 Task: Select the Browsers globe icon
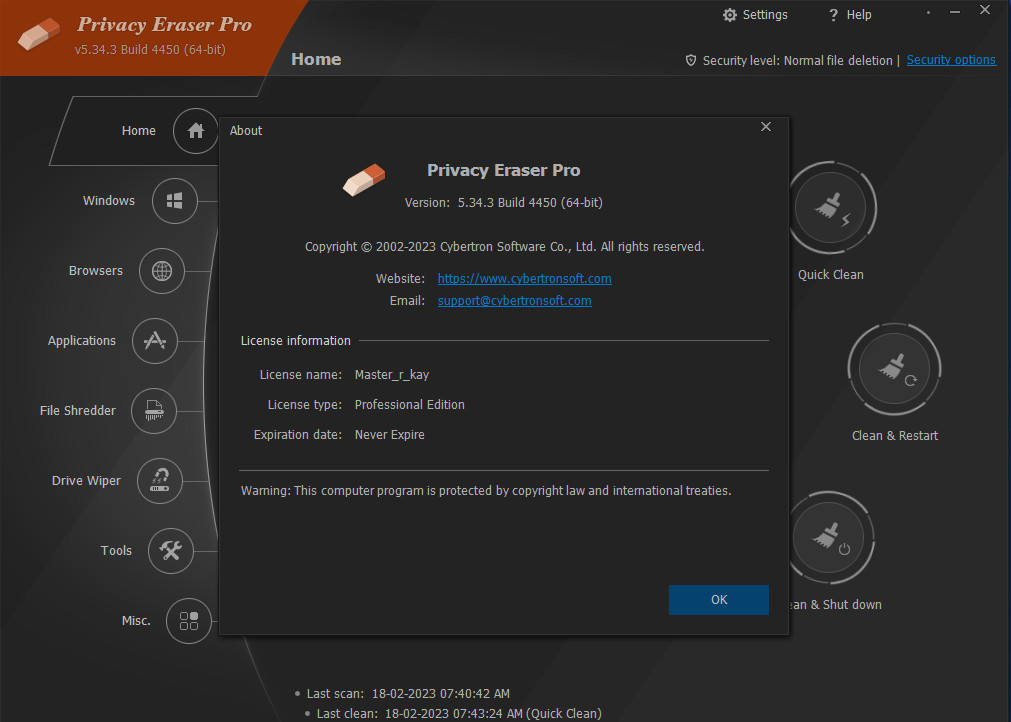[x=162, y=271]
